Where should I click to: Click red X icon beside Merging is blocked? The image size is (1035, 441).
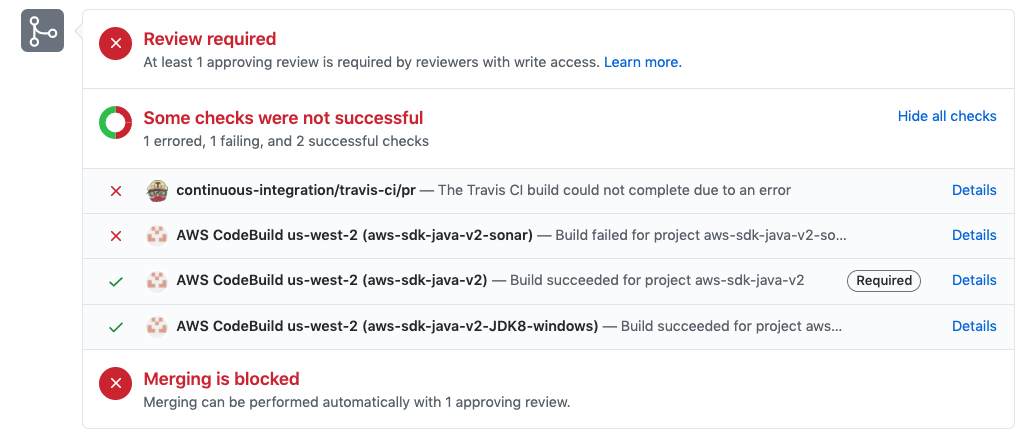click(x=116, y=384)
